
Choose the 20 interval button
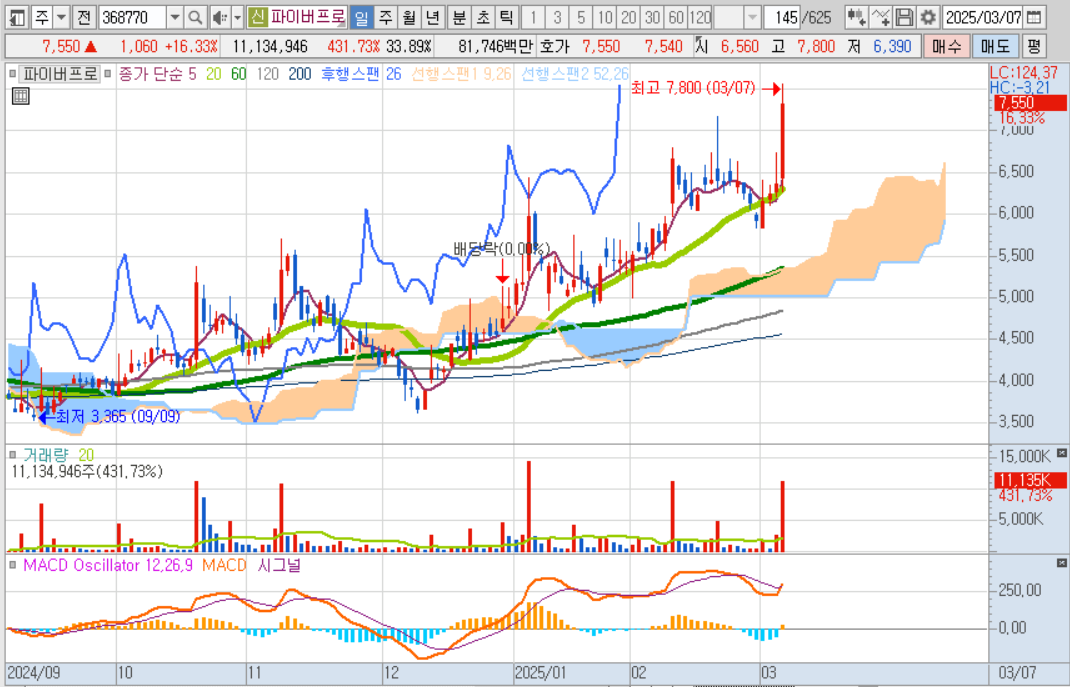point(628,17)
